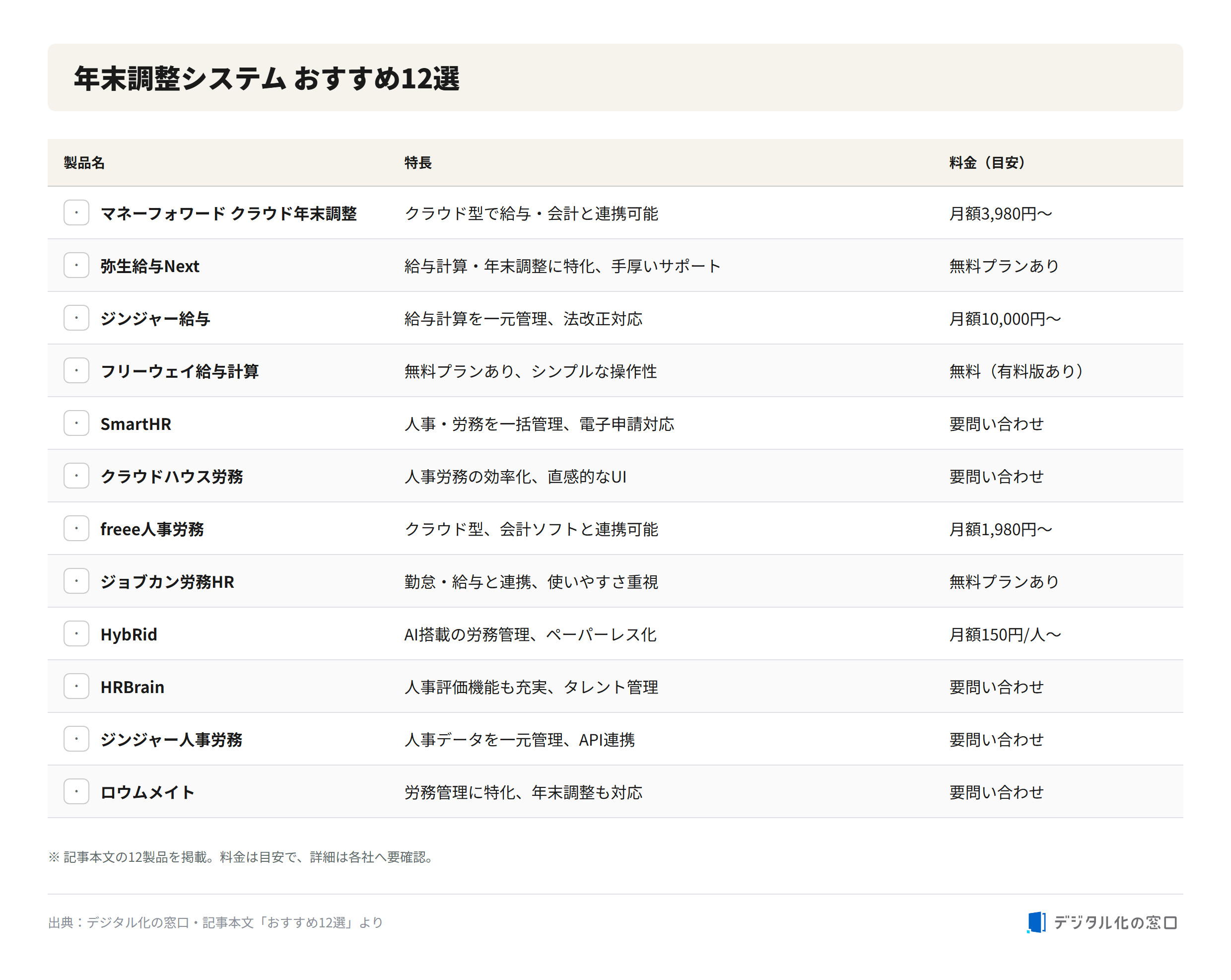The height and width of the screenshot is (980, 1231).
Task: Check the ジンジャー人事労務 checkbox
Action: click(x=76, y=738)
